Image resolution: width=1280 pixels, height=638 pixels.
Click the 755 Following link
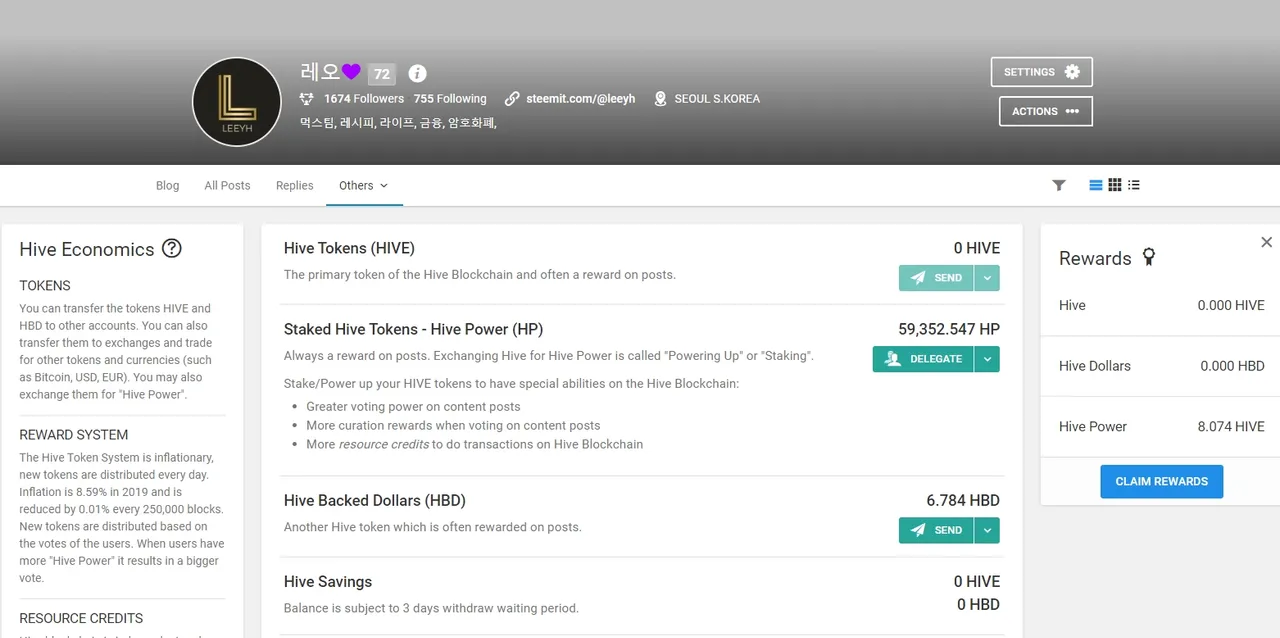click(450, 99)
